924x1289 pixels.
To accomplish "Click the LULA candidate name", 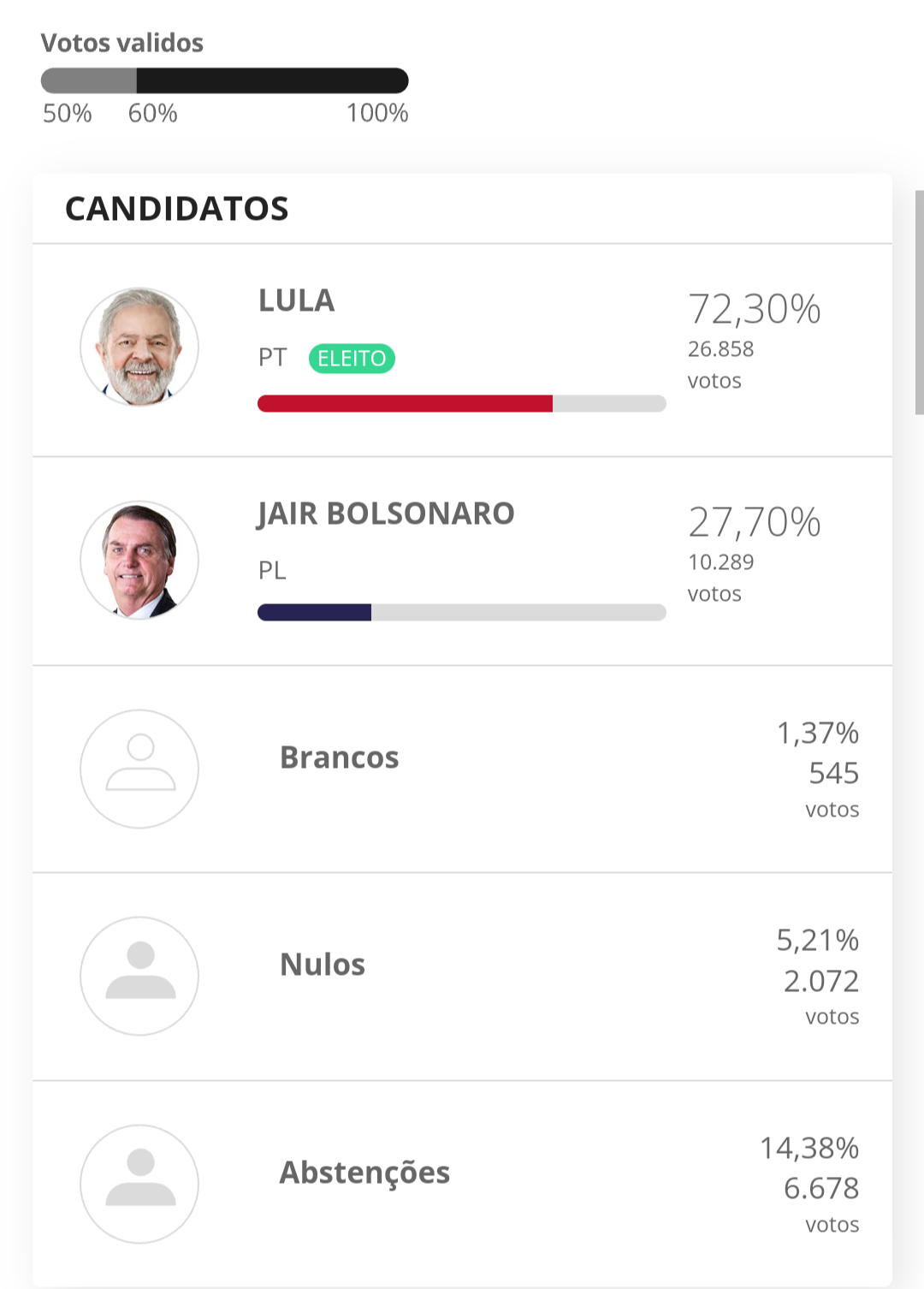I will [x=297, y=300].
